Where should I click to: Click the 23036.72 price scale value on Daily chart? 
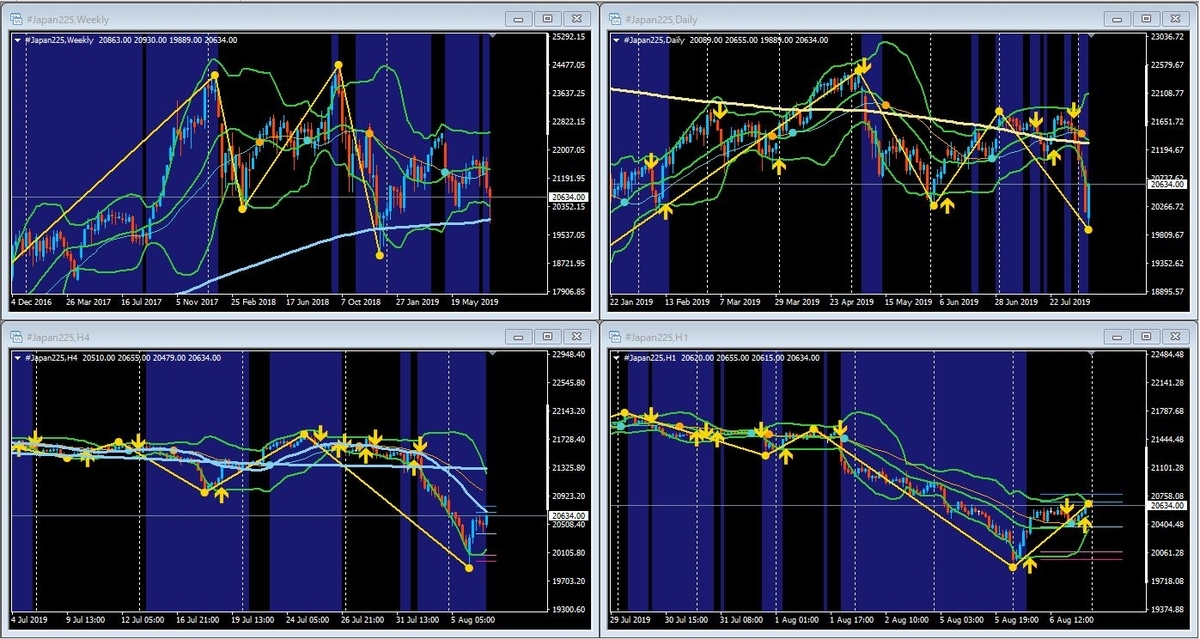(x=1168, y=37)
